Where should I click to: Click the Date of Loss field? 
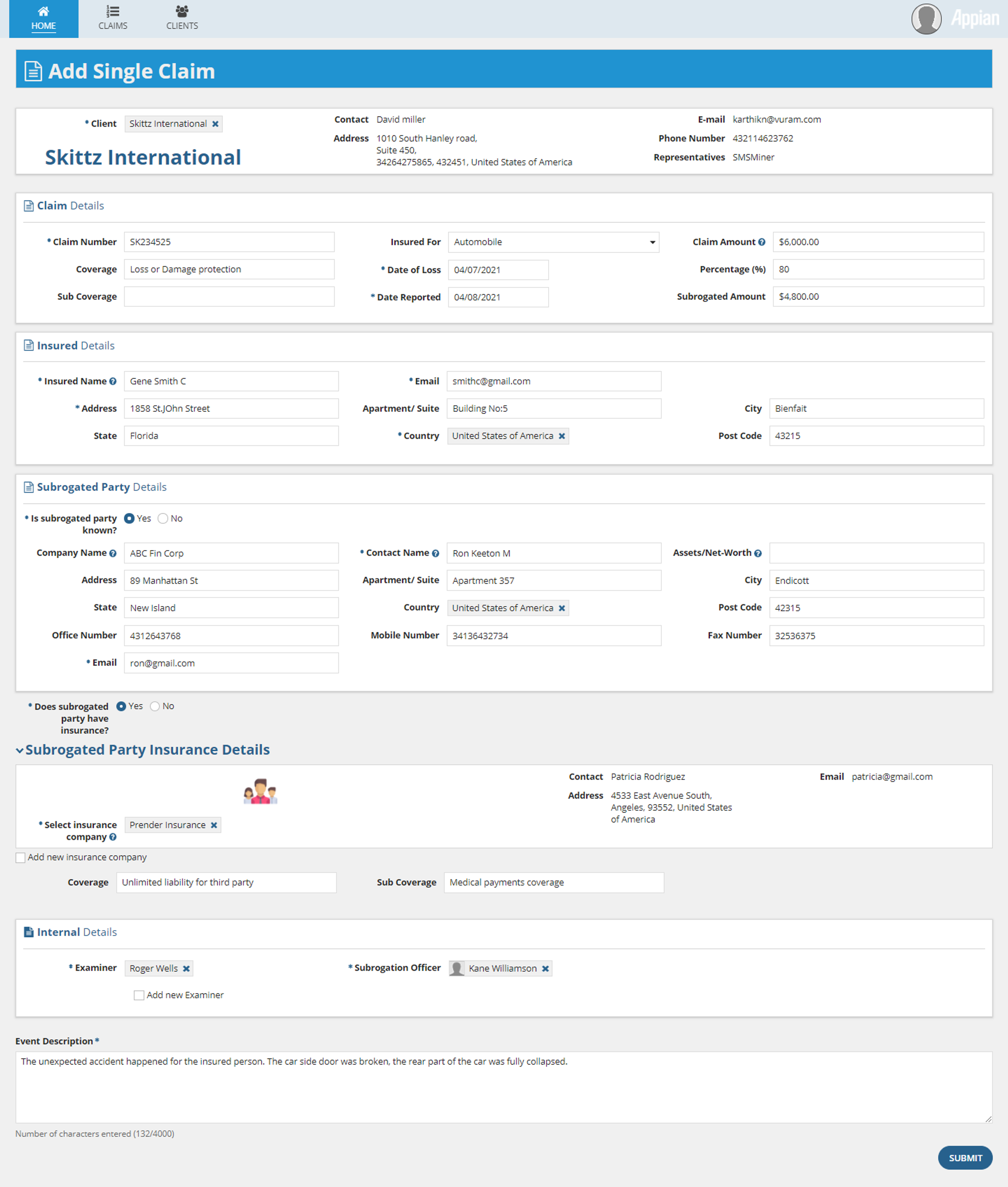tap(498, 270)
